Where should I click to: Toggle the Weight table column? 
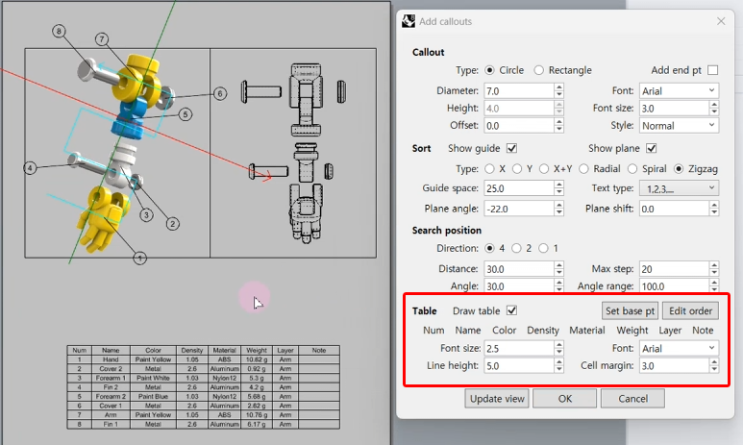tap(632, 330)
